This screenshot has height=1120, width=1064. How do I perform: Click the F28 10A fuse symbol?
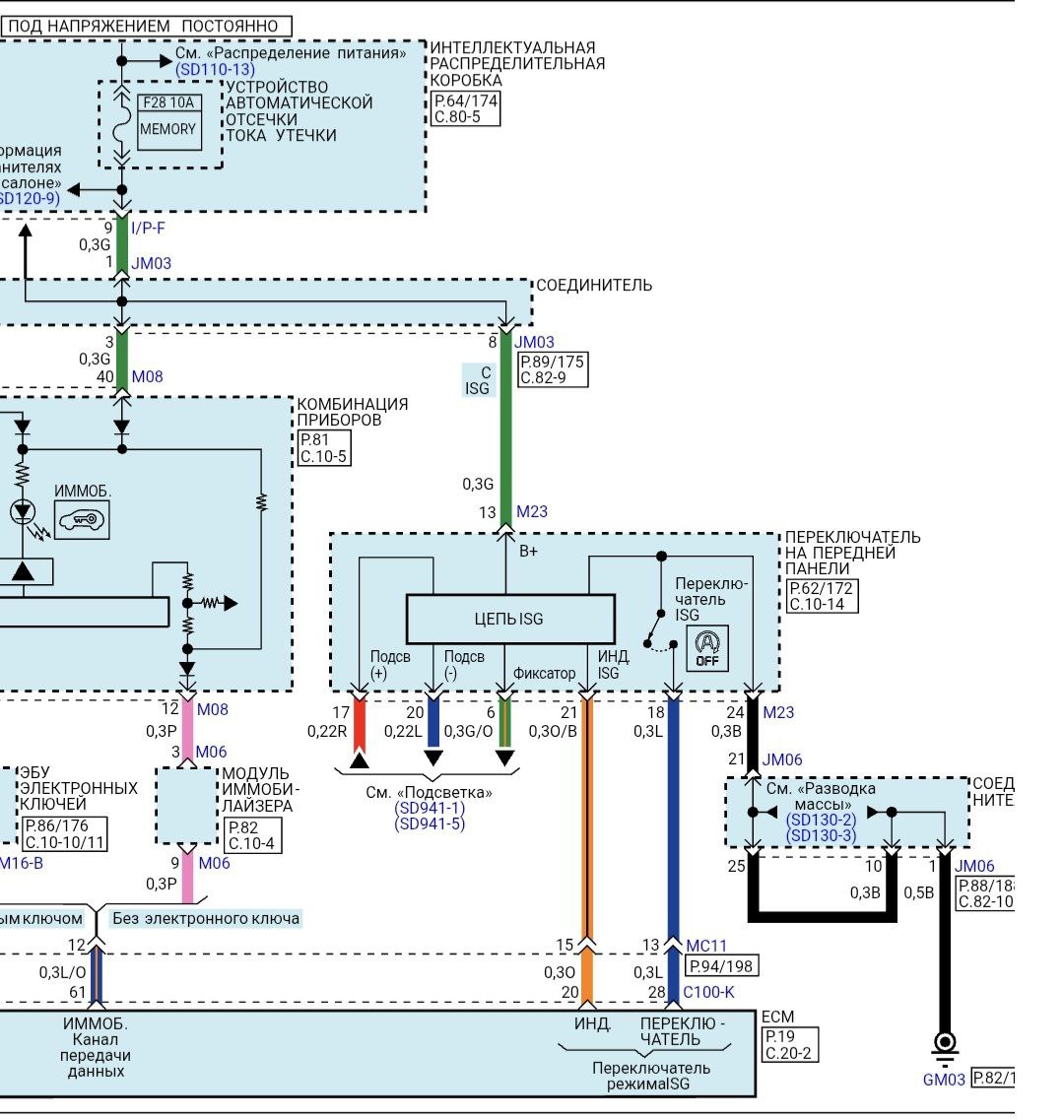[122, 118]
